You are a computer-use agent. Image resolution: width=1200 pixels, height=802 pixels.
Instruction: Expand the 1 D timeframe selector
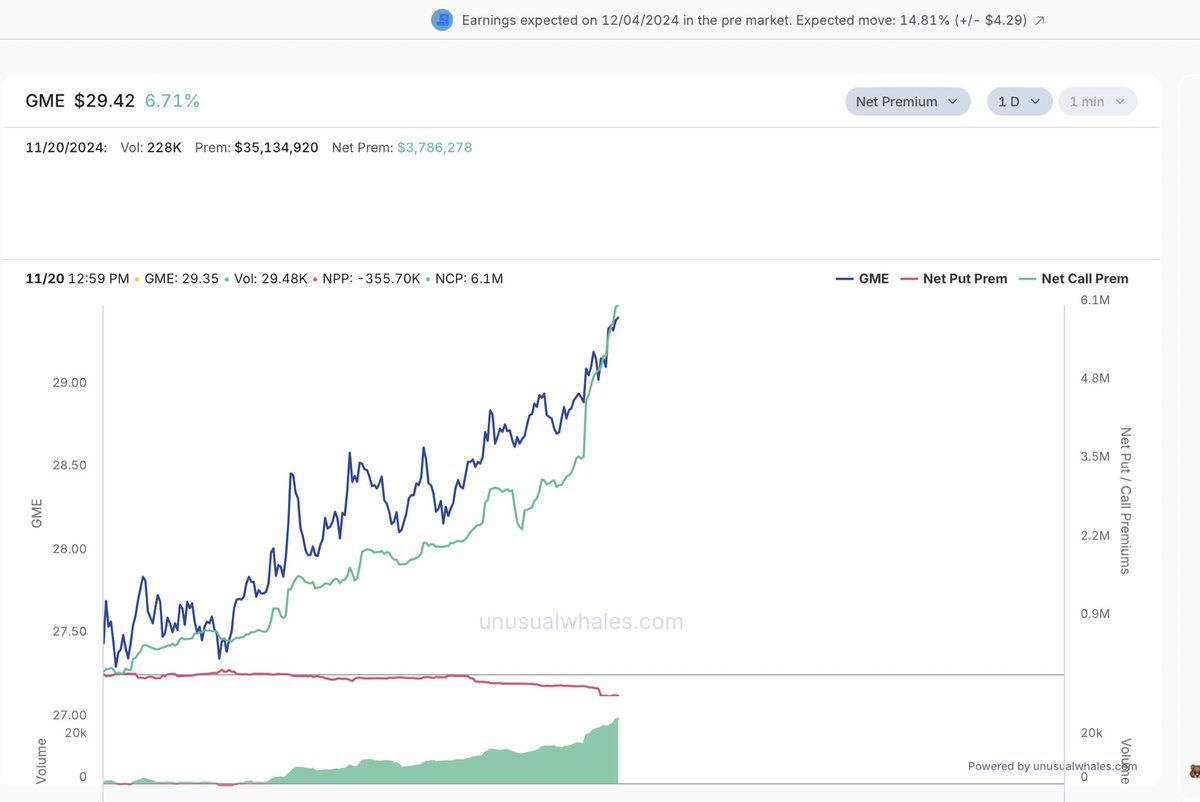point(1019,101)
